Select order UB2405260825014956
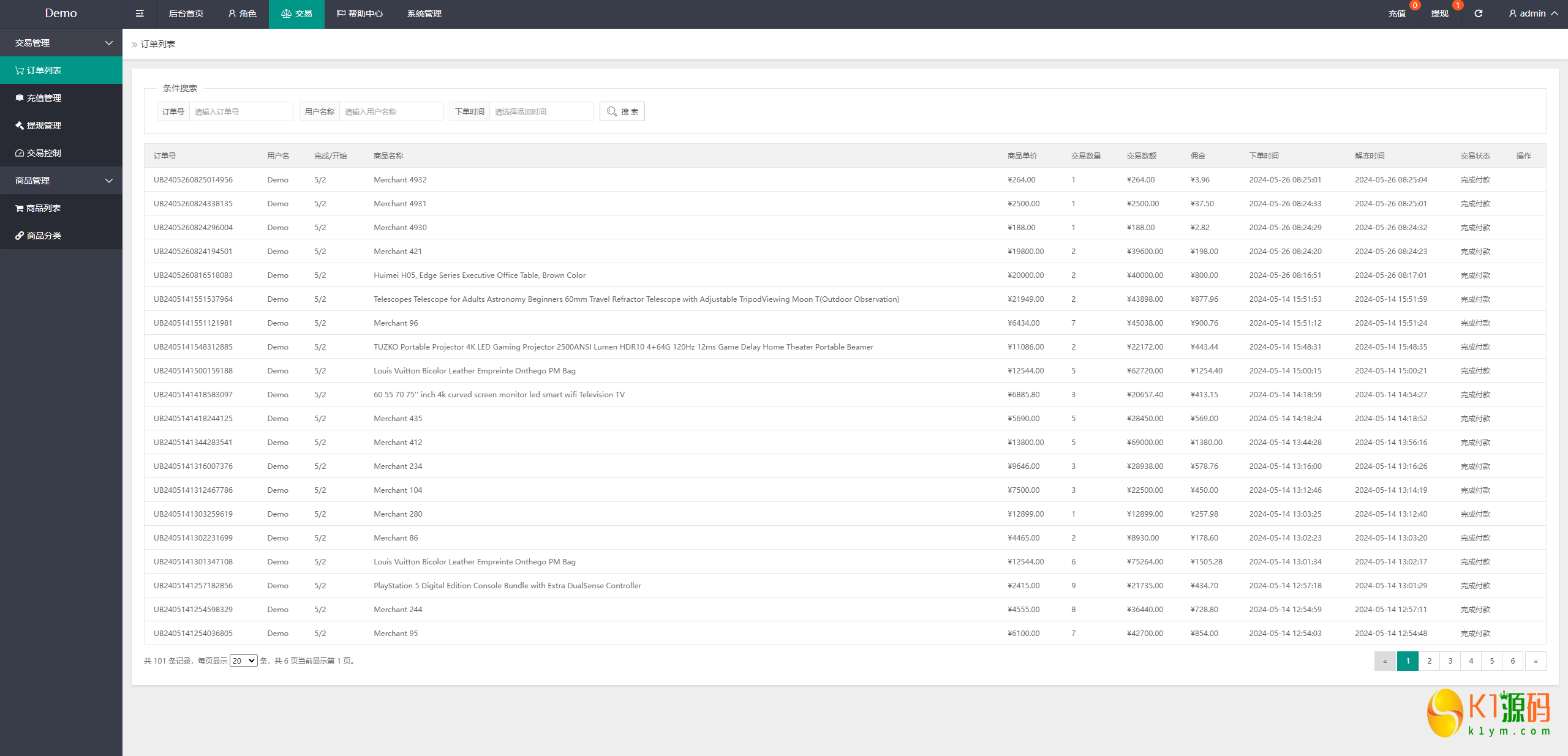Image resolution: width=1568 pixels, height=756 pixels. tap(193, 180)
